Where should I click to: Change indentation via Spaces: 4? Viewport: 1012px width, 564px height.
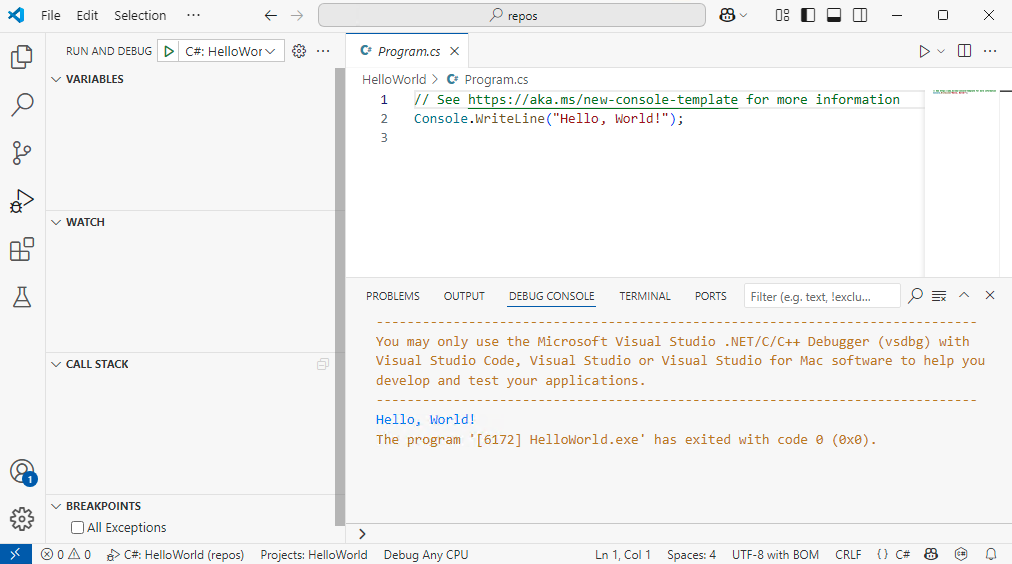(x=691, y=554)
